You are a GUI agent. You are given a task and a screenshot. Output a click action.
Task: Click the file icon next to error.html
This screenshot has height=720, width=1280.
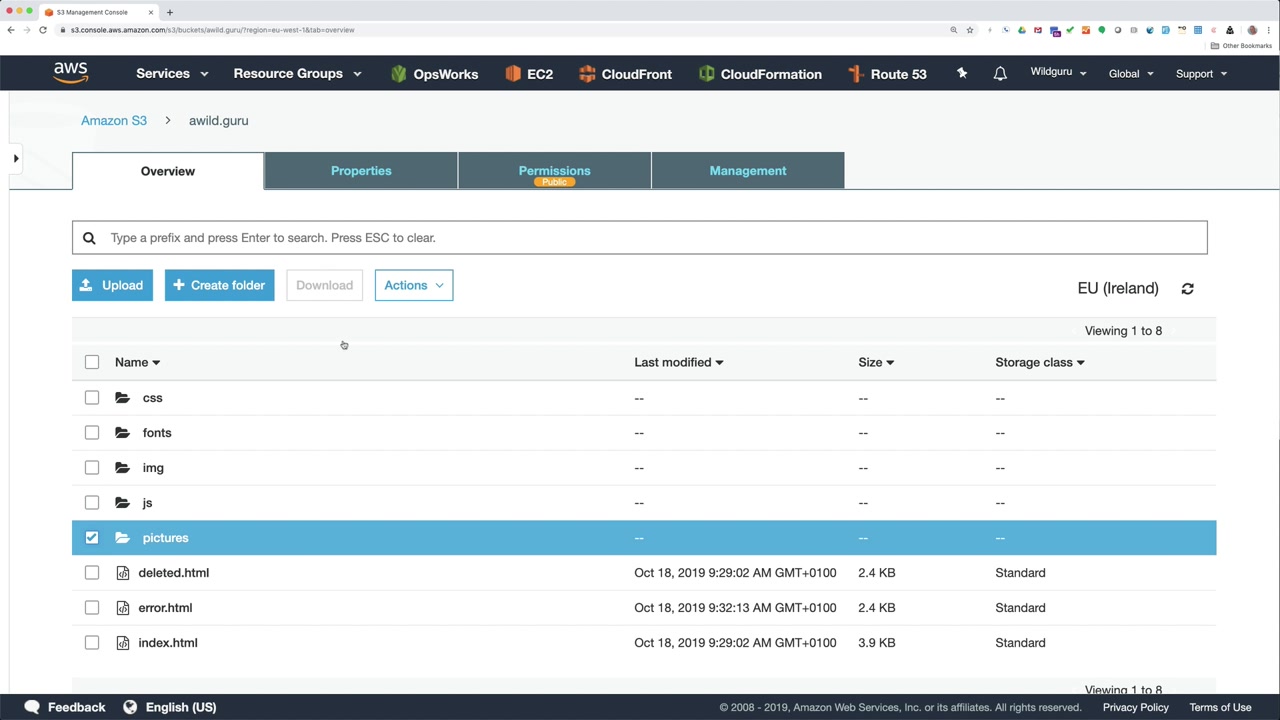click(123, 608)
